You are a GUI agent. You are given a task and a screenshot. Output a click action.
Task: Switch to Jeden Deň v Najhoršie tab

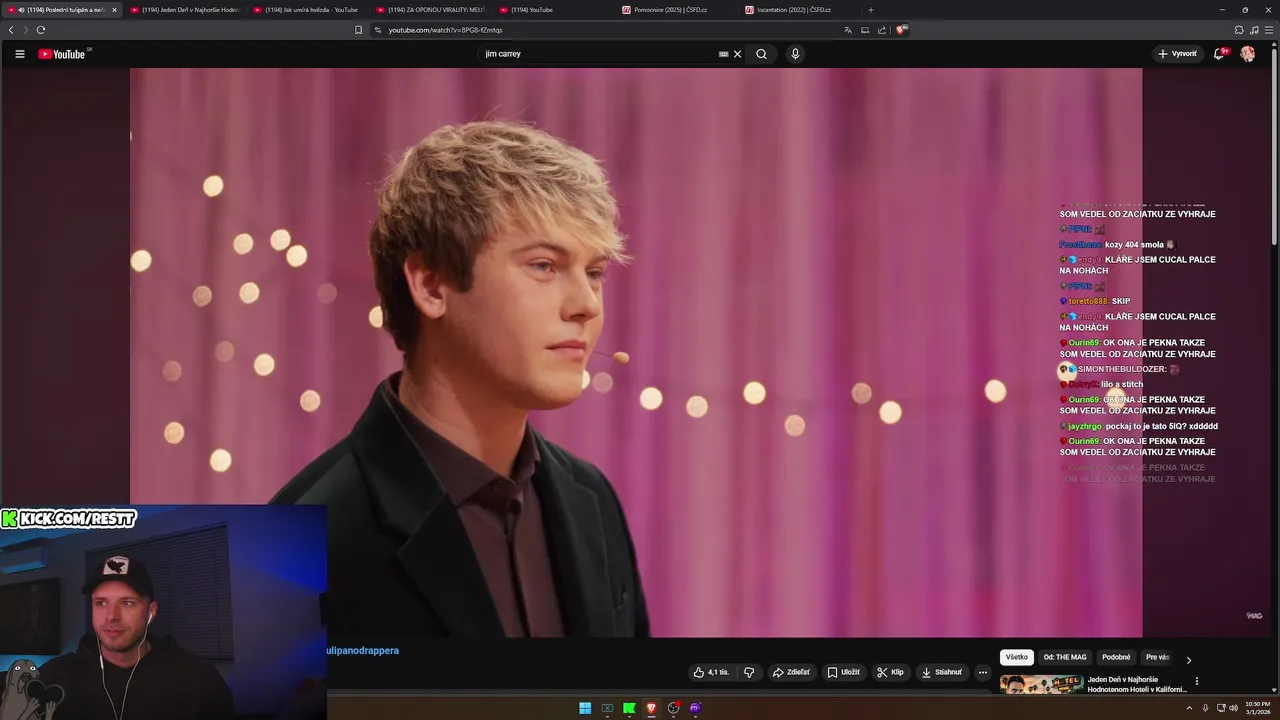185,10
